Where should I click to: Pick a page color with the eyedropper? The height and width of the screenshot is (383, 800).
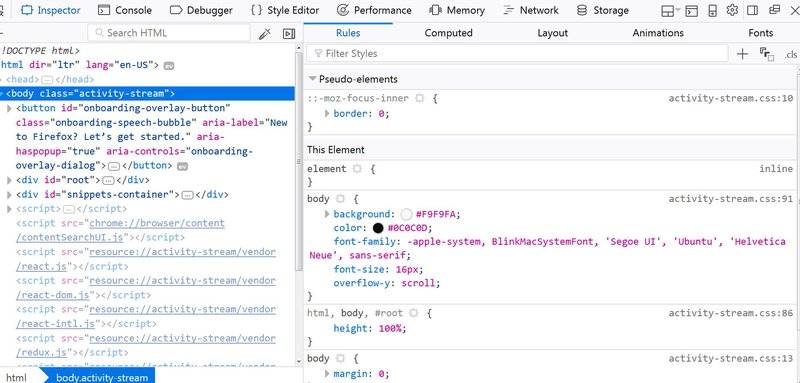pos(264,34)
